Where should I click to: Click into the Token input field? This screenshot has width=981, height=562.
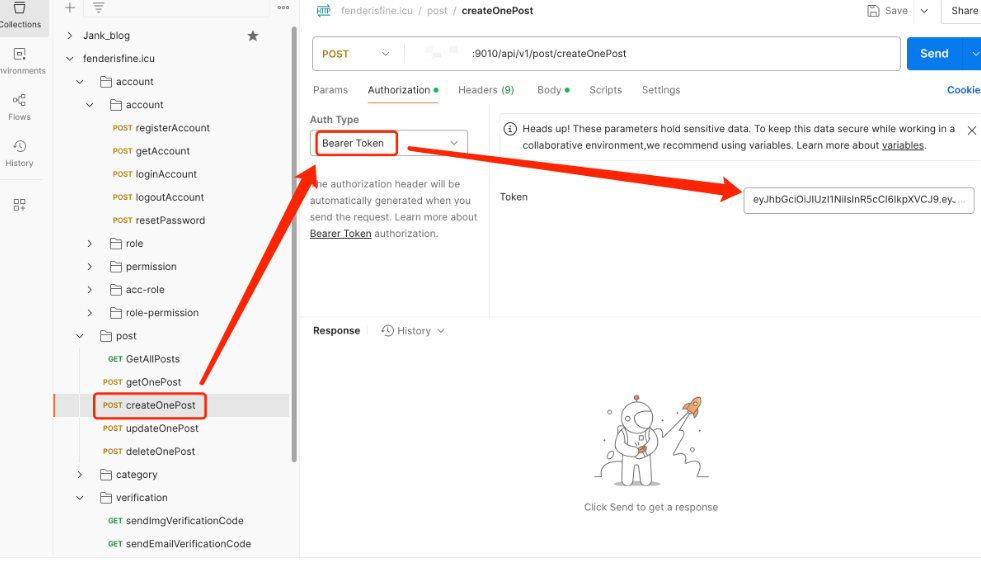click(858, 199)
